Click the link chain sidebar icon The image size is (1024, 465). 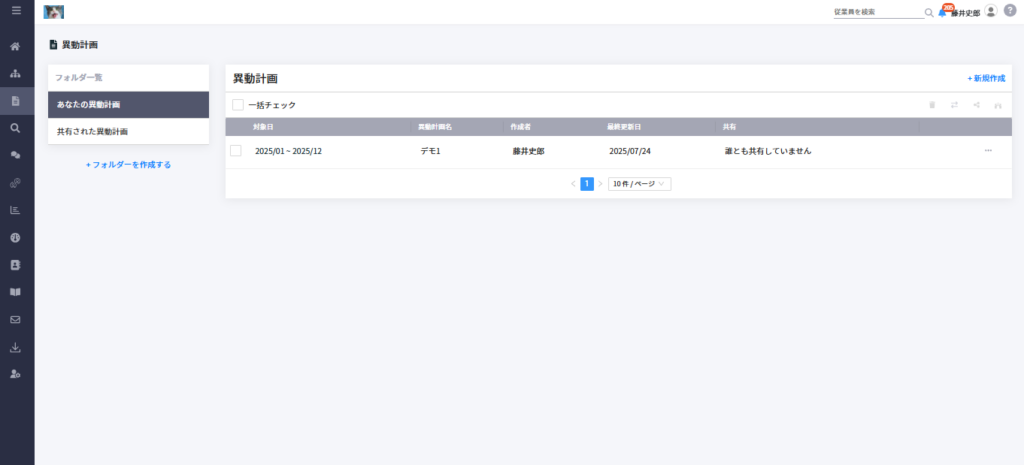[16, 183]
